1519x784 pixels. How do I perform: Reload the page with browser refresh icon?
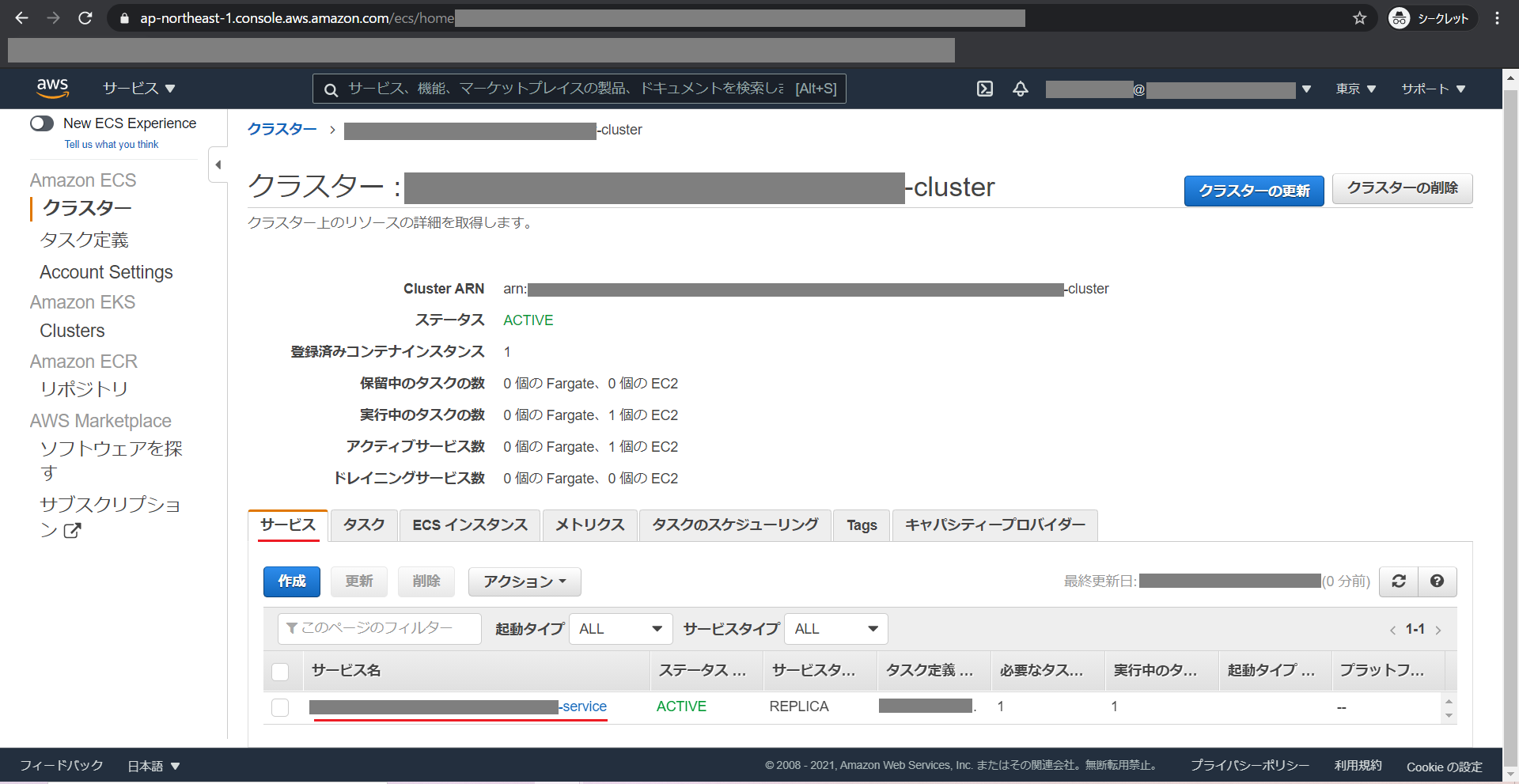[85, 17]
